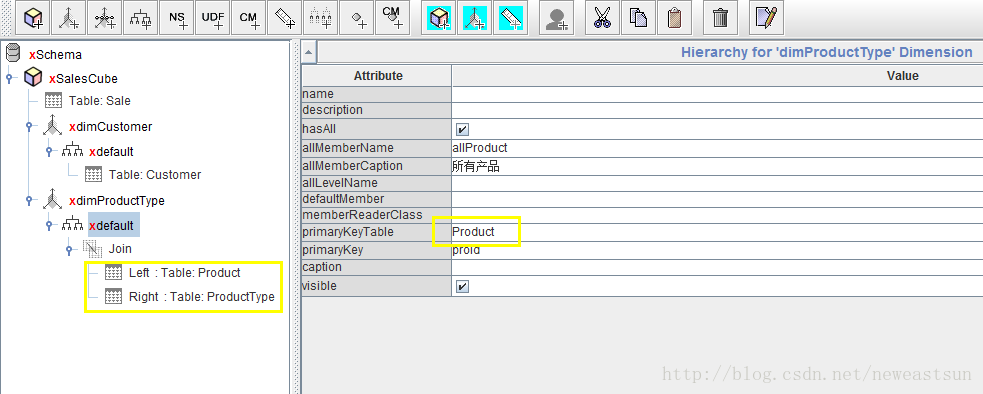Collapse the Join node expander
This screenshot has height=394, width=983.
click(x=70, y=250)
